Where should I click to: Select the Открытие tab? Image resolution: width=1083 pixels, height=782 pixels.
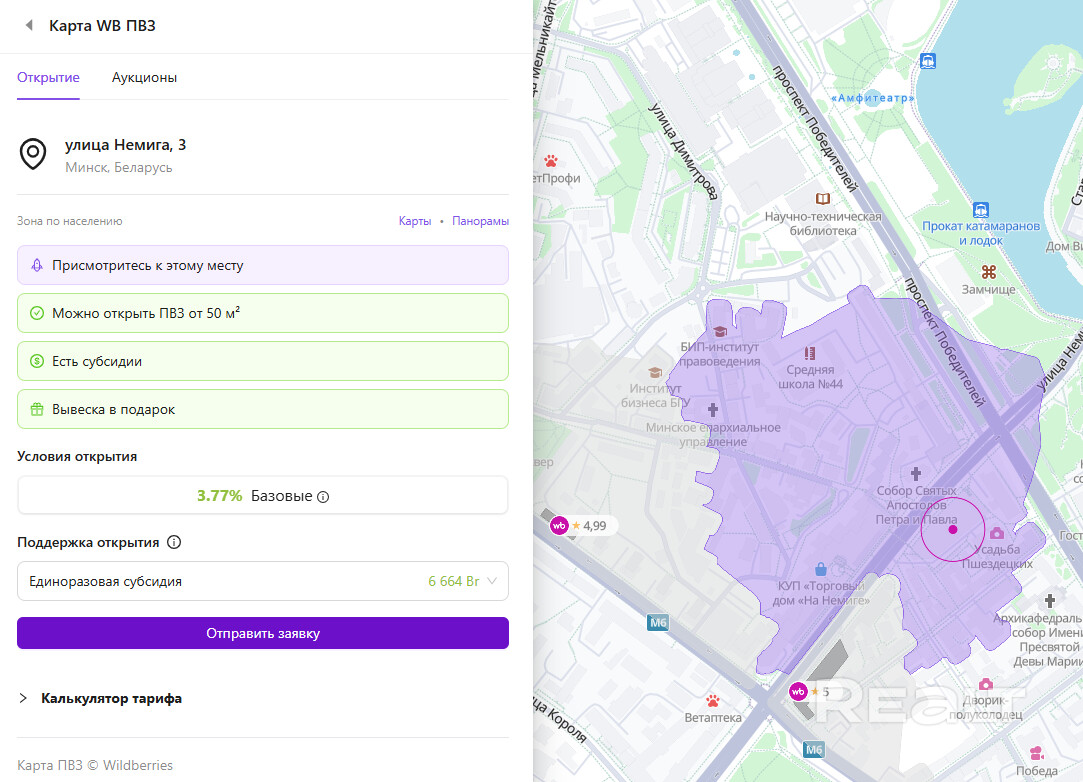[x=48, y=77]
